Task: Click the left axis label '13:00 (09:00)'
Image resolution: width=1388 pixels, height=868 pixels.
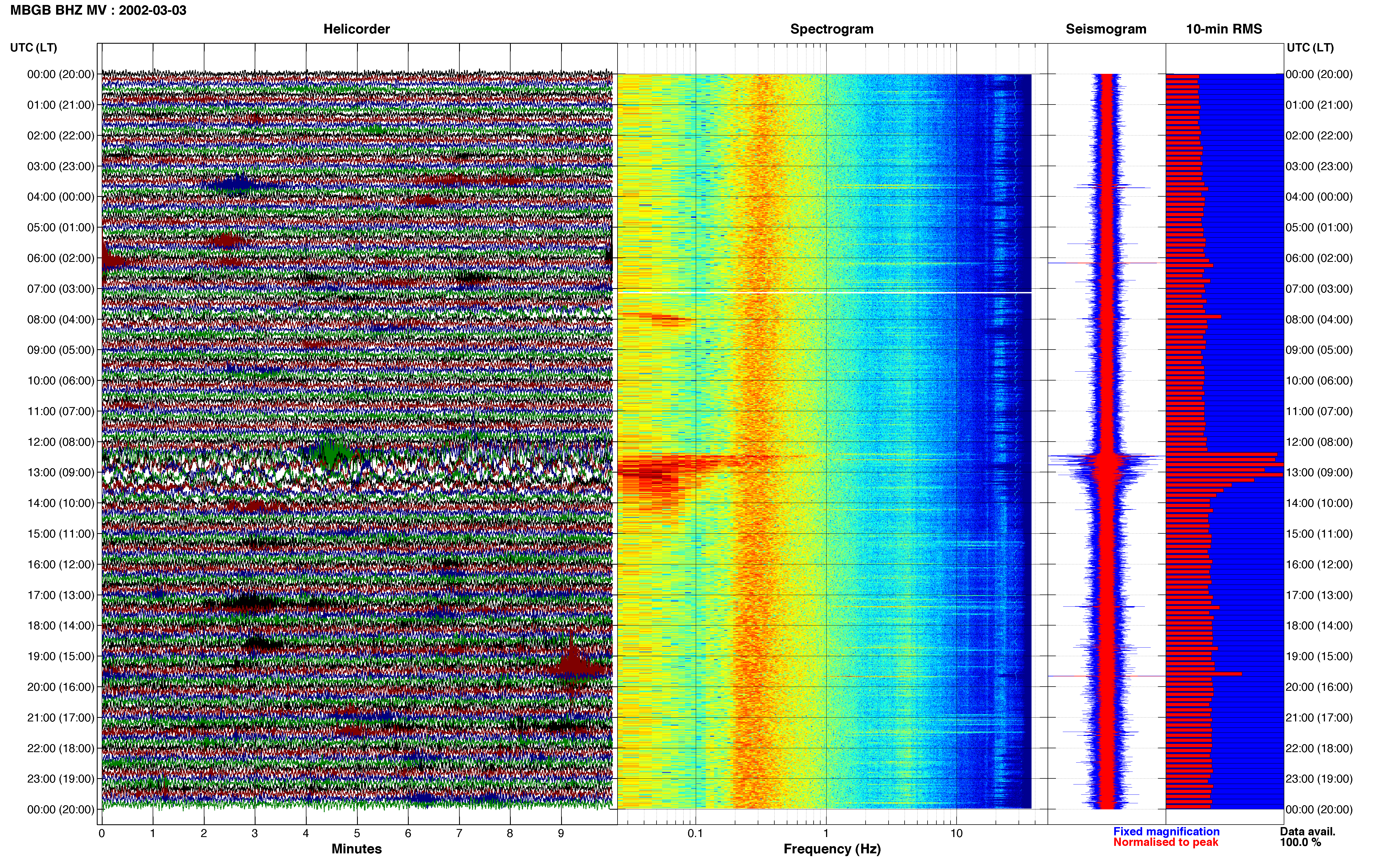Action: (x=61, y=473)
